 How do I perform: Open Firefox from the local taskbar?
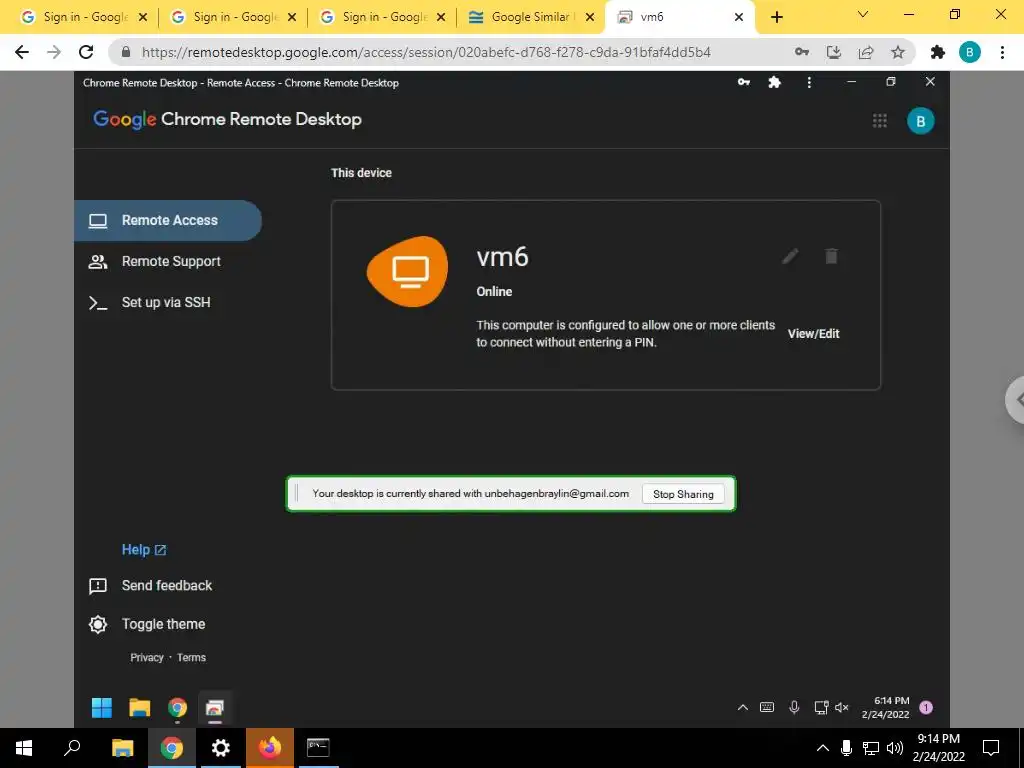270,748
